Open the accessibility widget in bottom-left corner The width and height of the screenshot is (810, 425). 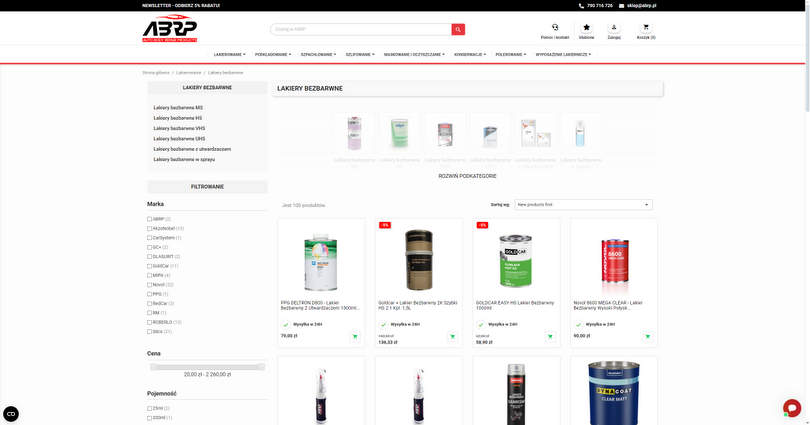tap(11, 414)
